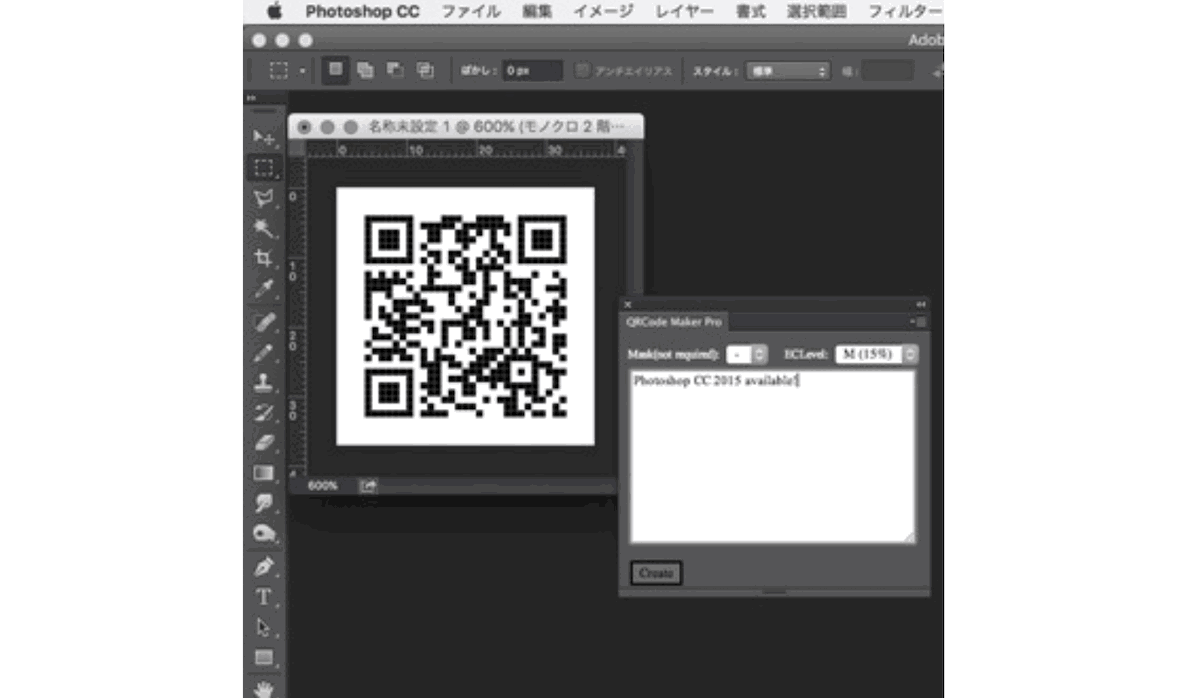Close the 名称未設定 1 document window

304,127
